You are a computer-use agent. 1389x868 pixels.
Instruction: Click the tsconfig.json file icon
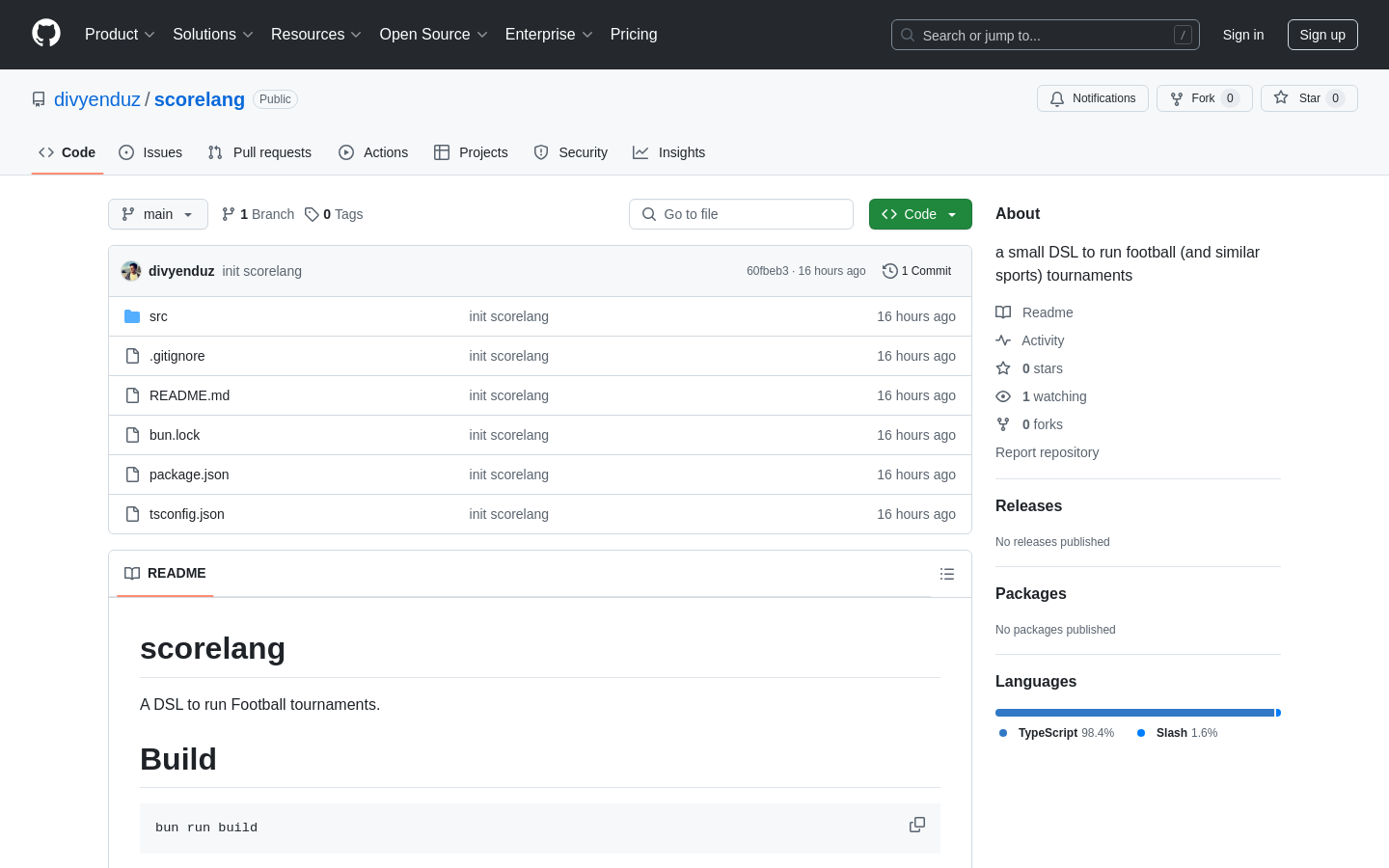pos(132,514)
